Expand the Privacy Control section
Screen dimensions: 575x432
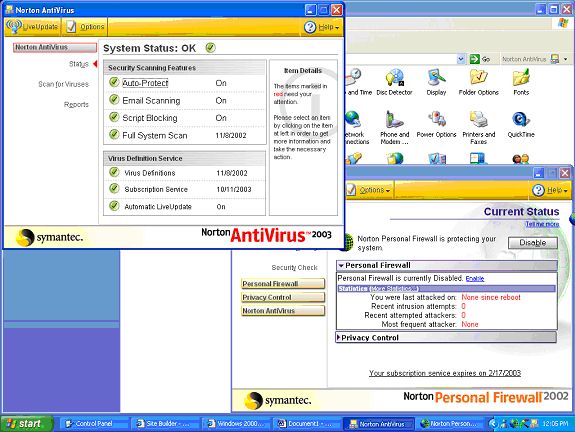tap(338, 337)
